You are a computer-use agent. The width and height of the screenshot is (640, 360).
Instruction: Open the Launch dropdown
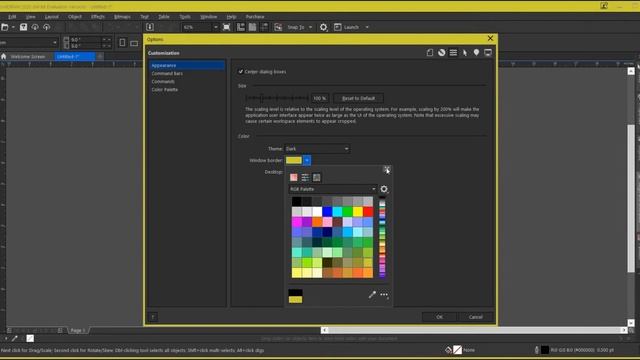tap(367, 27)
